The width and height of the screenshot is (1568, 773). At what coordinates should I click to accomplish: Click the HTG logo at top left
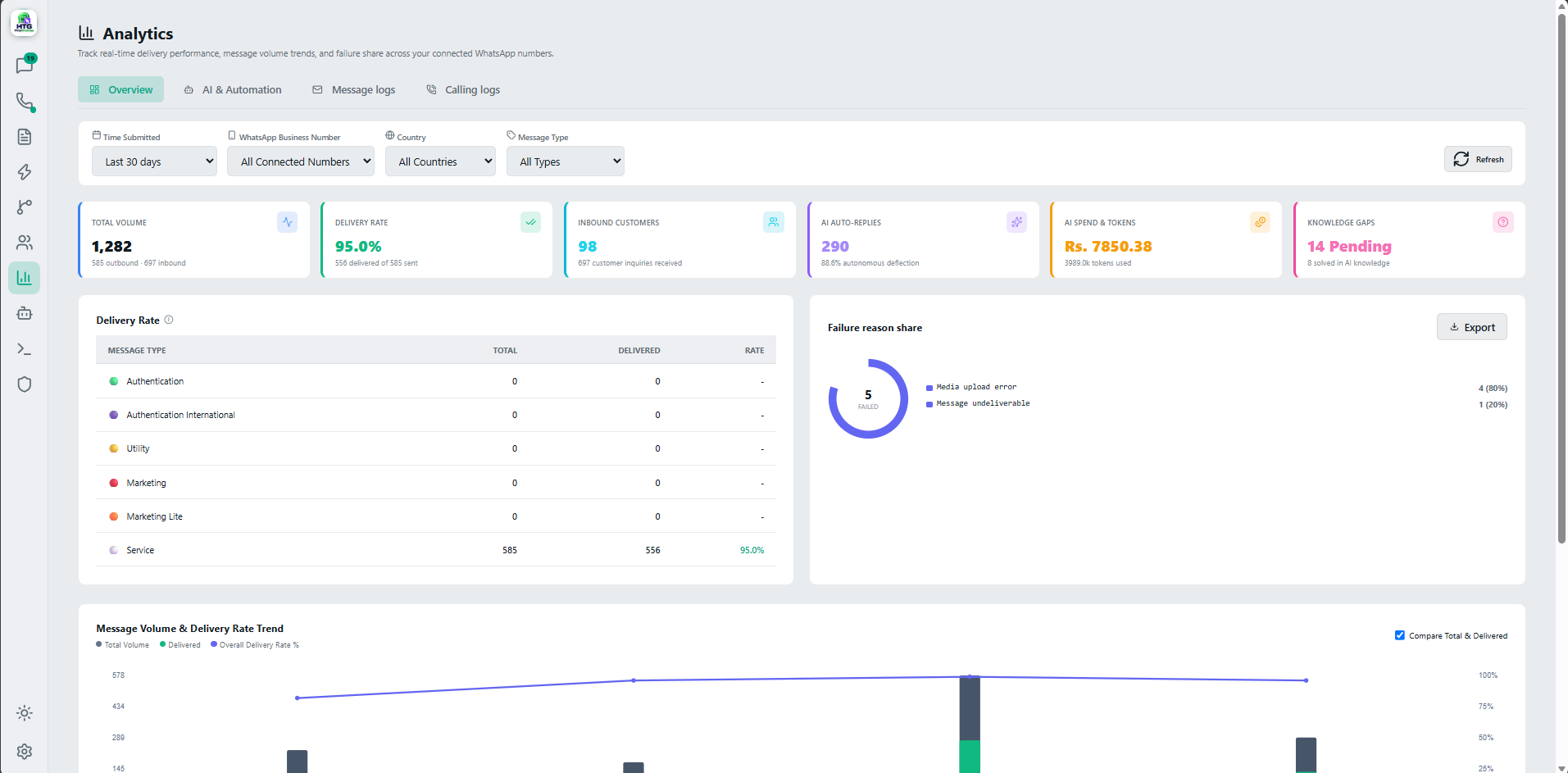[24, 23]
